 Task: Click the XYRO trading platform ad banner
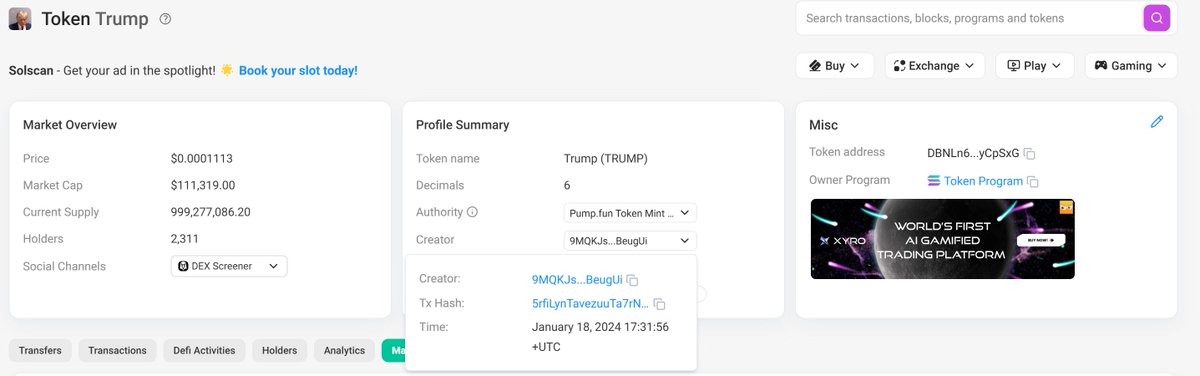(943, 238)
